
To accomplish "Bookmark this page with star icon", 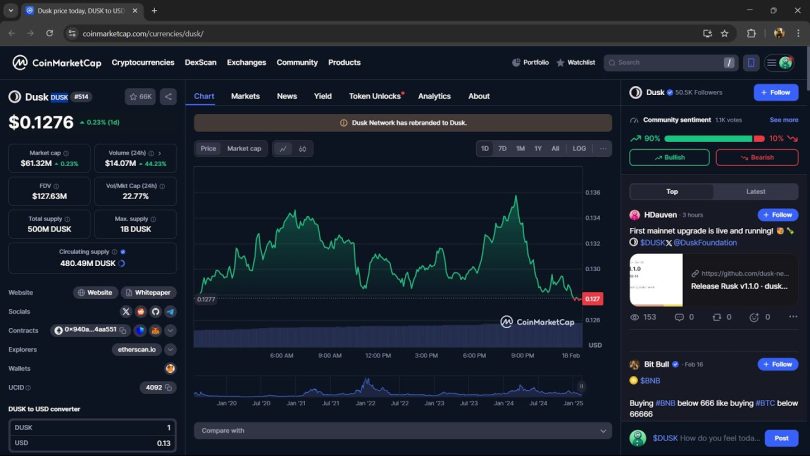I will 725,33.
